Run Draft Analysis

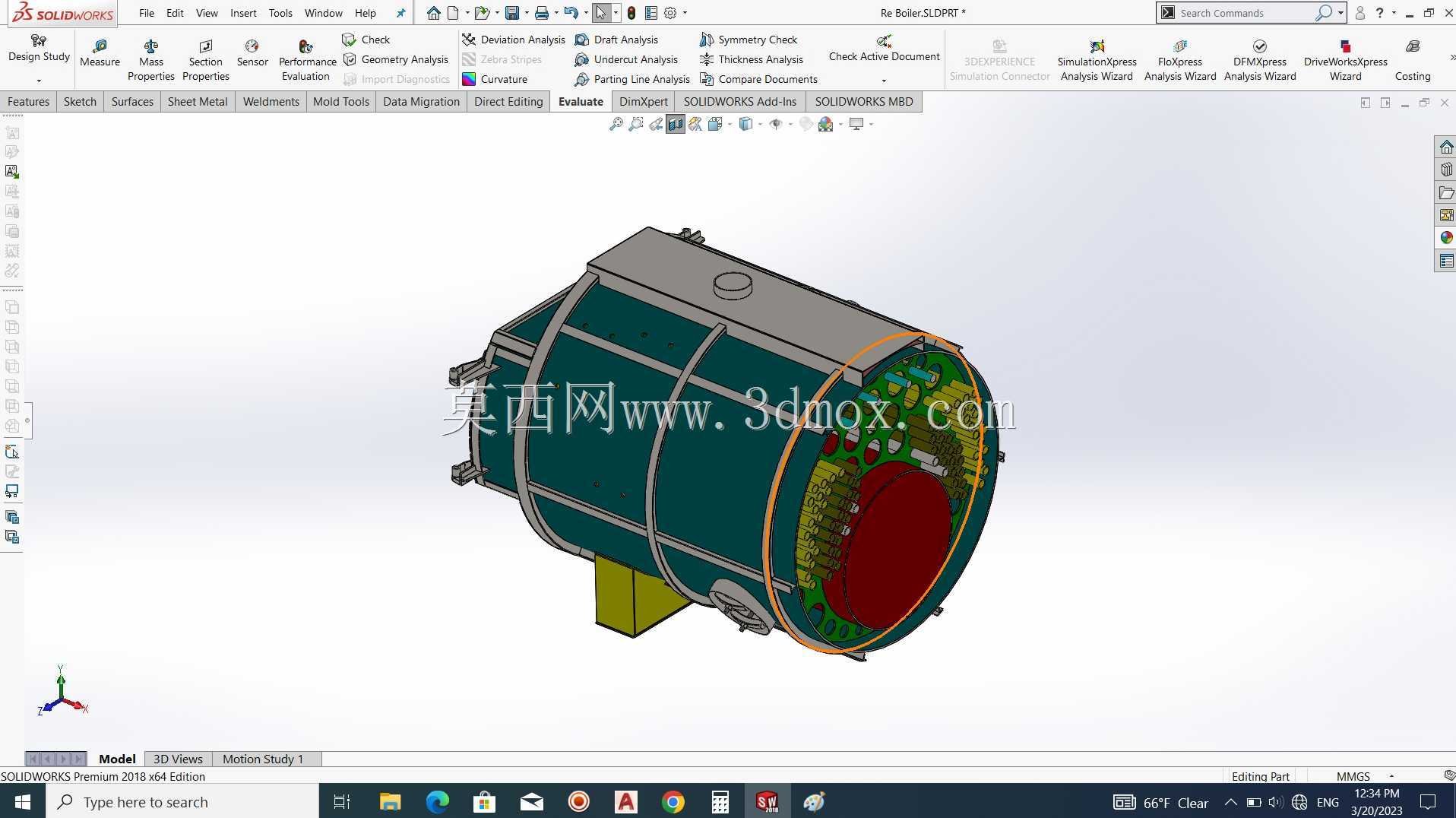[616, 40]
